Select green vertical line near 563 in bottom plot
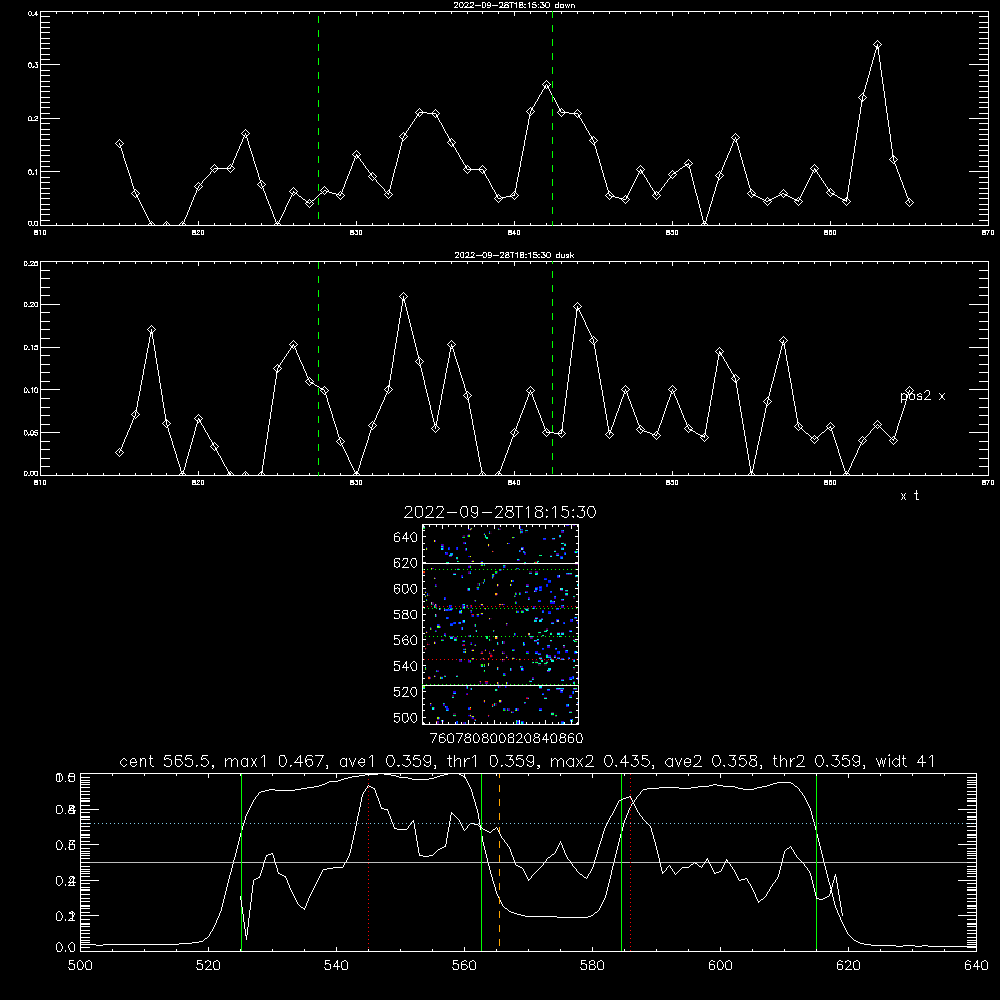The image size is (1000, 1000). pos(482,861)
